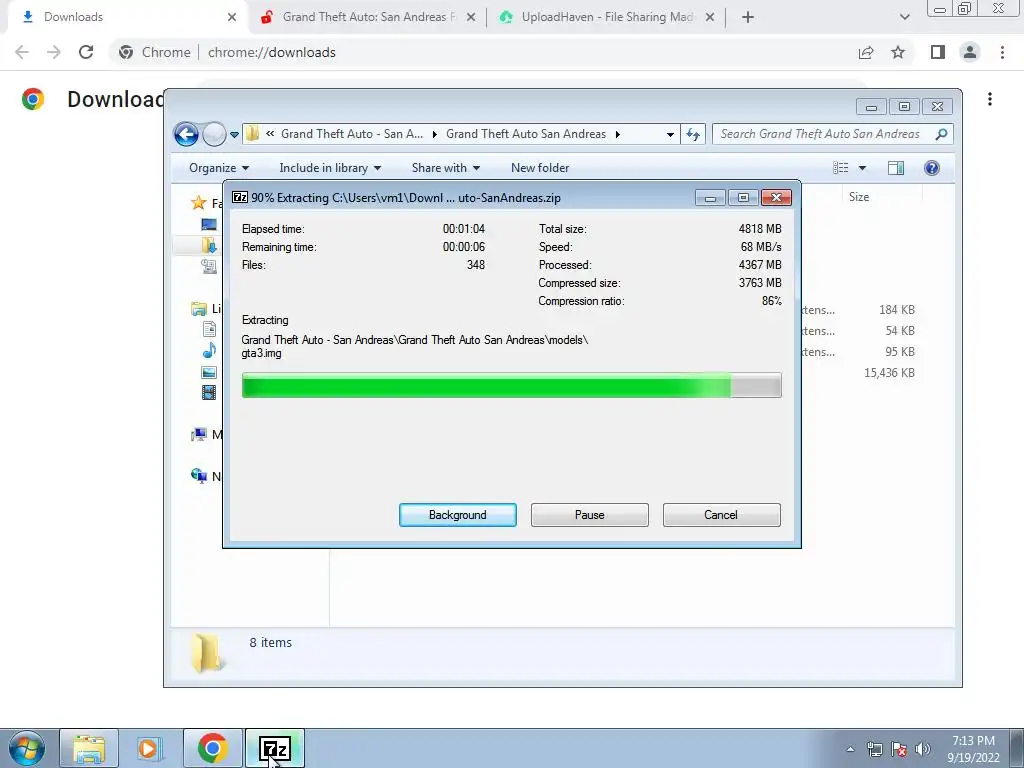Toggle Chrome side panel
The width and height of the screenshot is (1024, 768).
938,52
